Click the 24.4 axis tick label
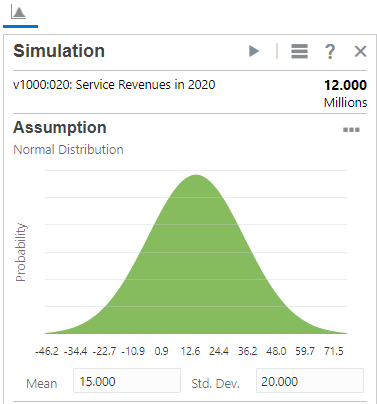The image size is (377, 404). point(219,351)
